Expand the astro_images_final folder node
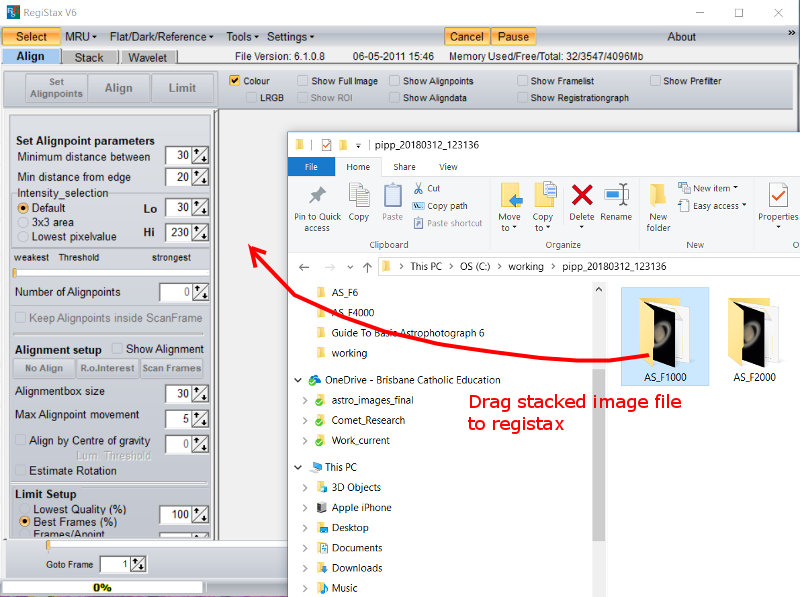This screenshot has width=800, height=597. [305, 401]
